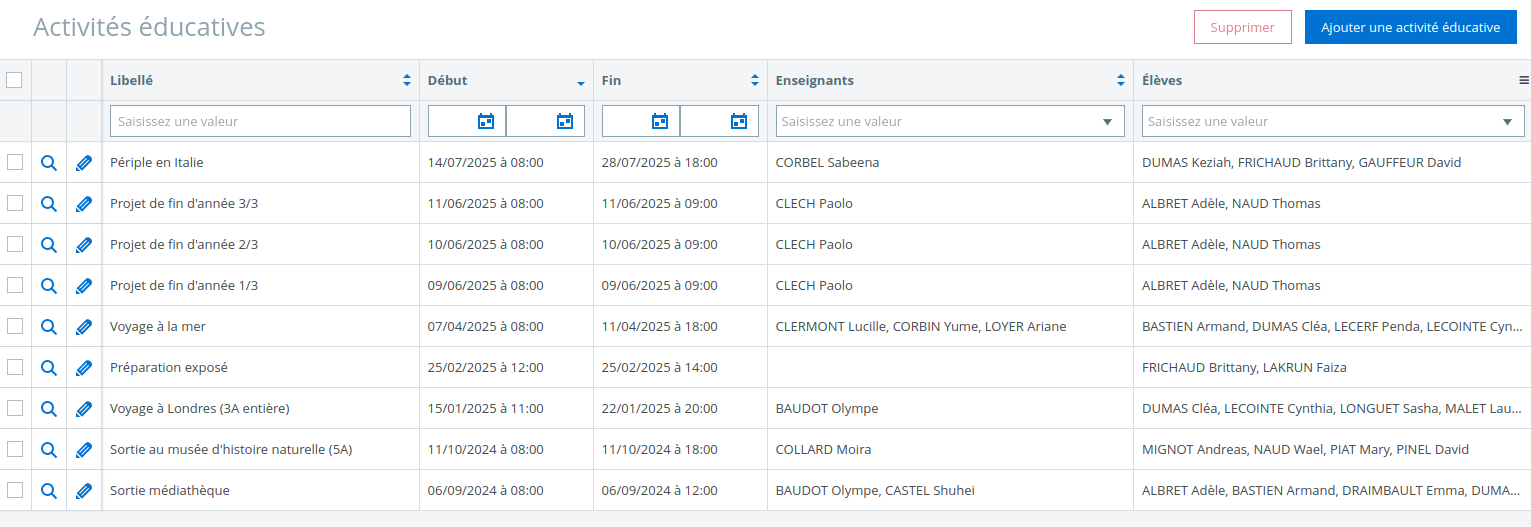Sort table by the Début column
Image resolution: width=1531 pixels, height=527 pixels.
581,81
